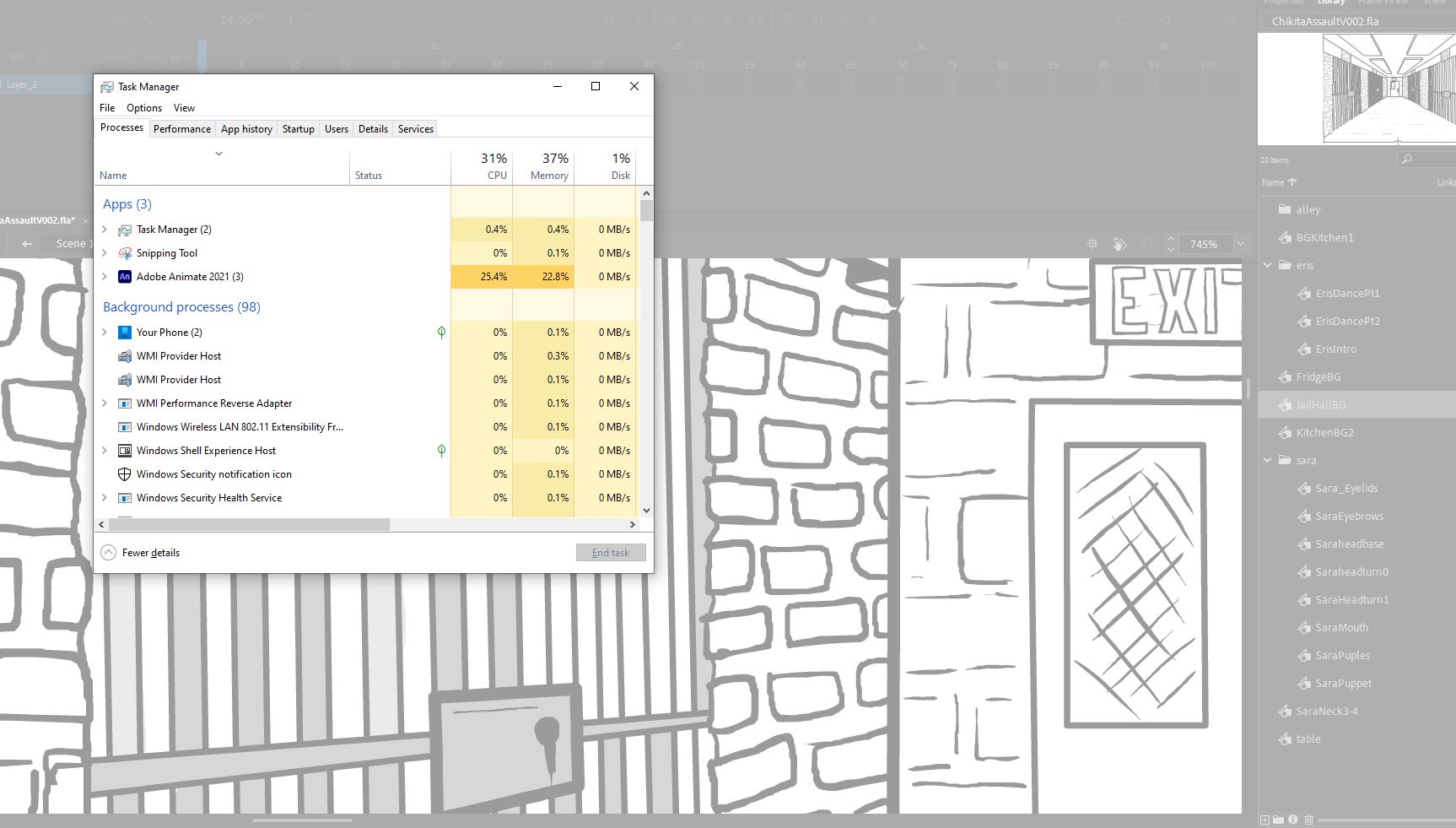Click the Center Stage crosshair icon near the zoom control

tap(1092, 243)
